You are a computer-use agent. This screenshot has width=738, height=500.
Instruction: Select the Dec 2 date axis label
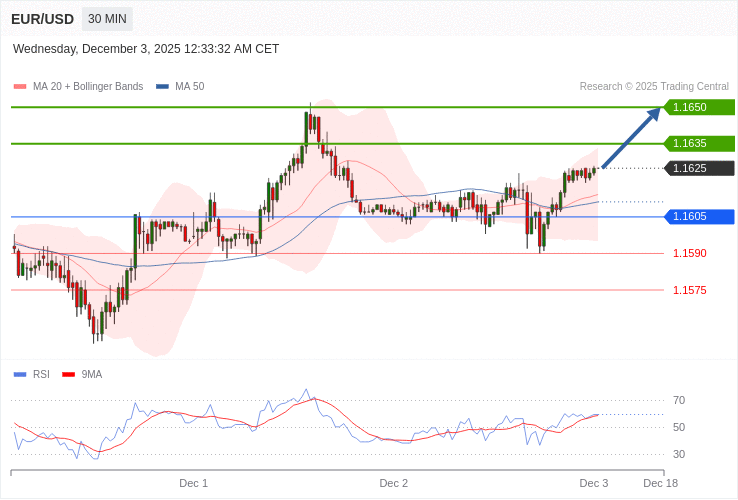click(393, 483)
